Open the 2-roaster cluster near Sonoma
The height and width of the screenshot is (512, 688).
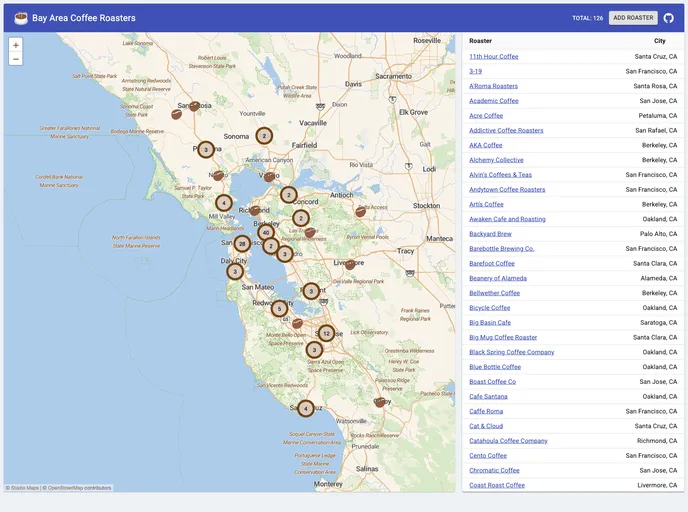point(264,136)
